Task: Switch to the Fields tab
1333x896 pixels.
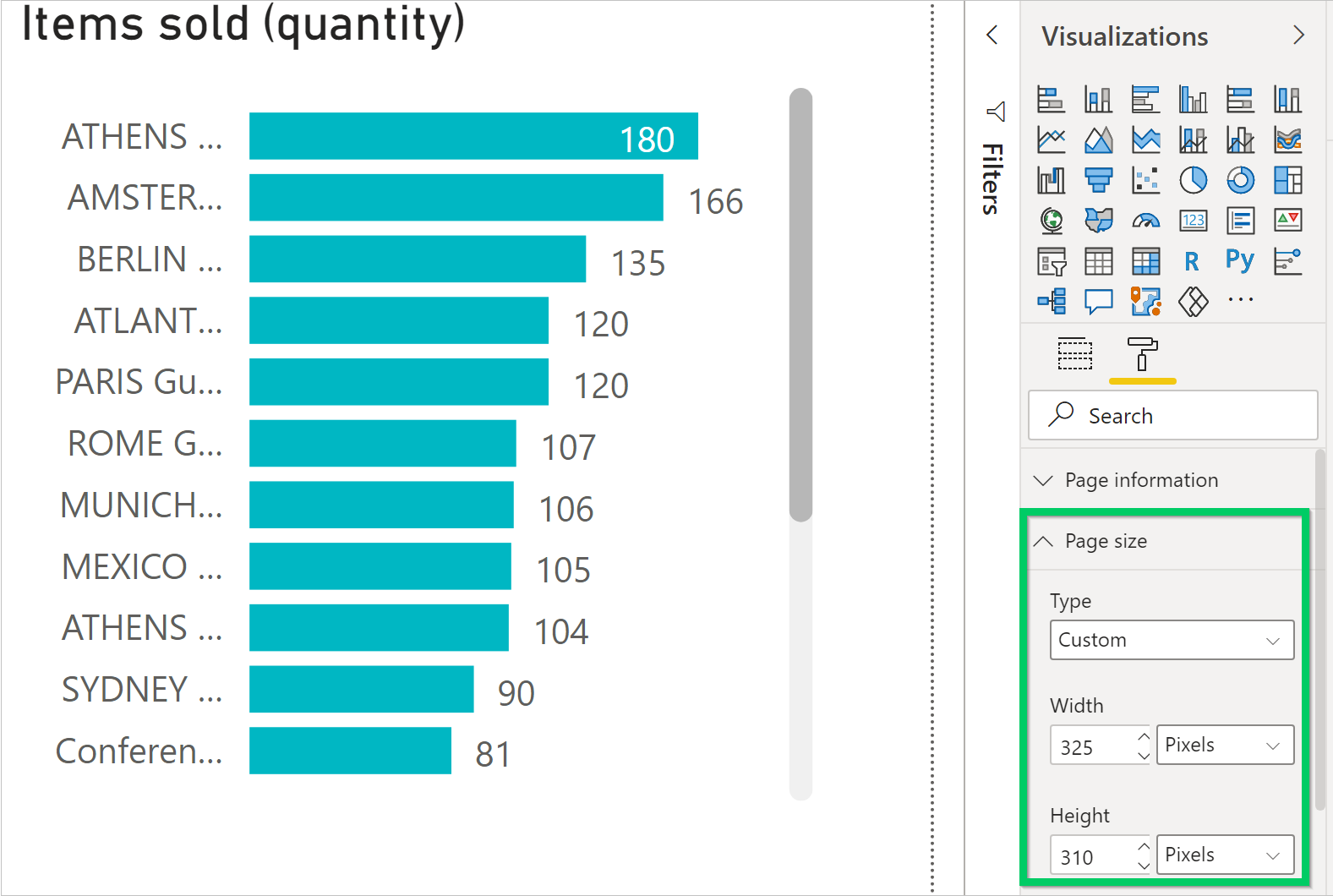Action: pos(1074,353)
